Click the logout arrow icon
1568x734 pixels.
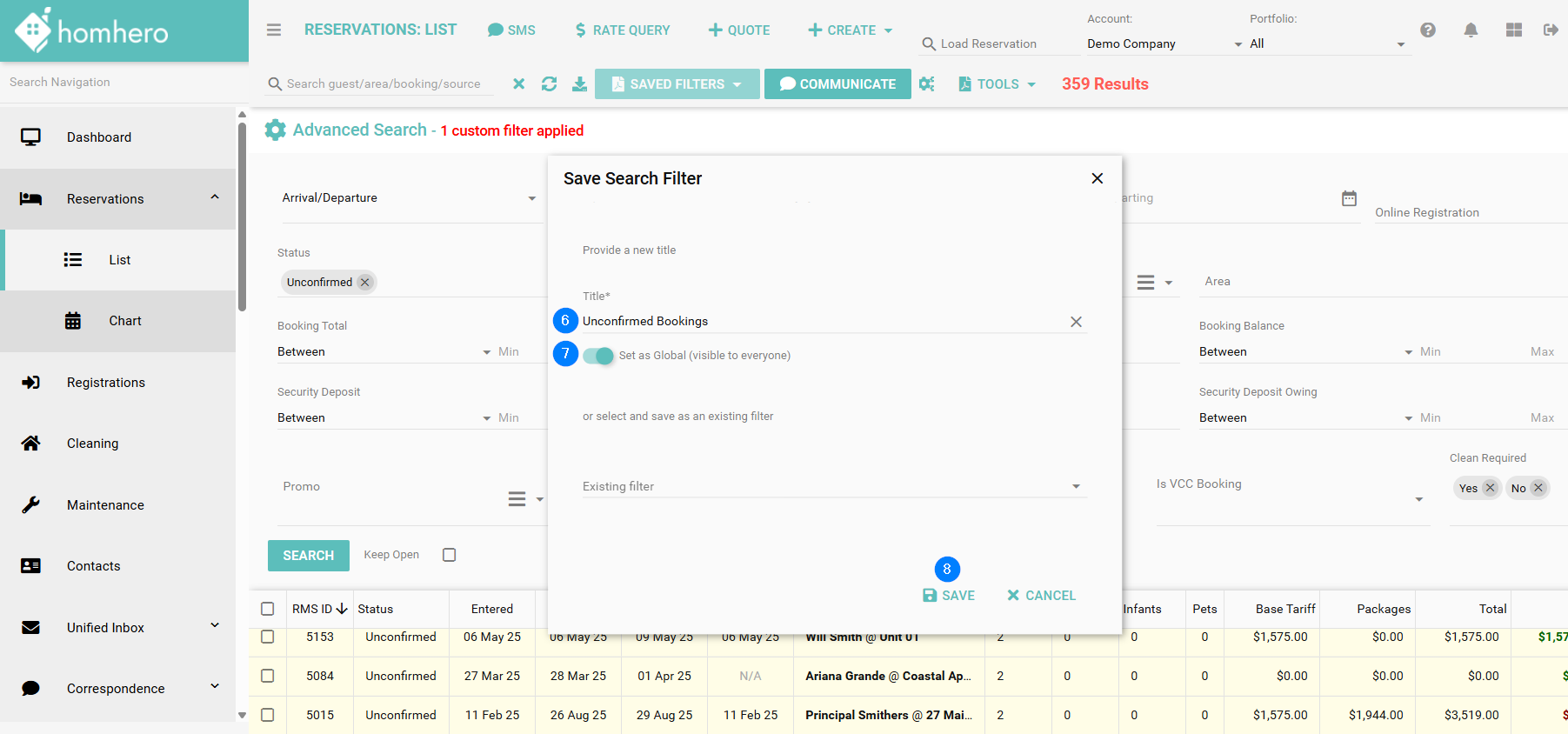coord(1551,30)
